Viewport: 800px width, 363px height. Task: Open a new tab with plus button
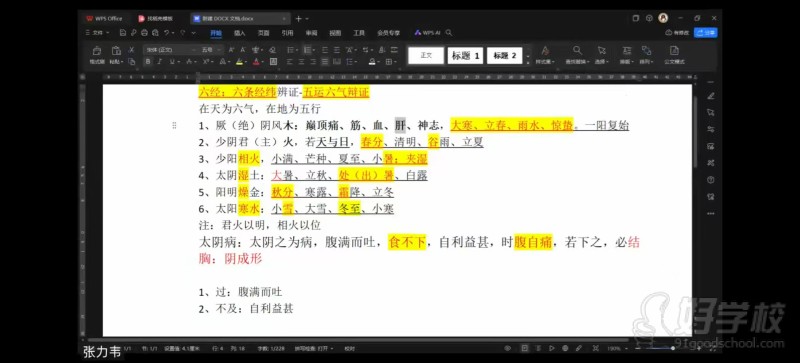[298, 18]
